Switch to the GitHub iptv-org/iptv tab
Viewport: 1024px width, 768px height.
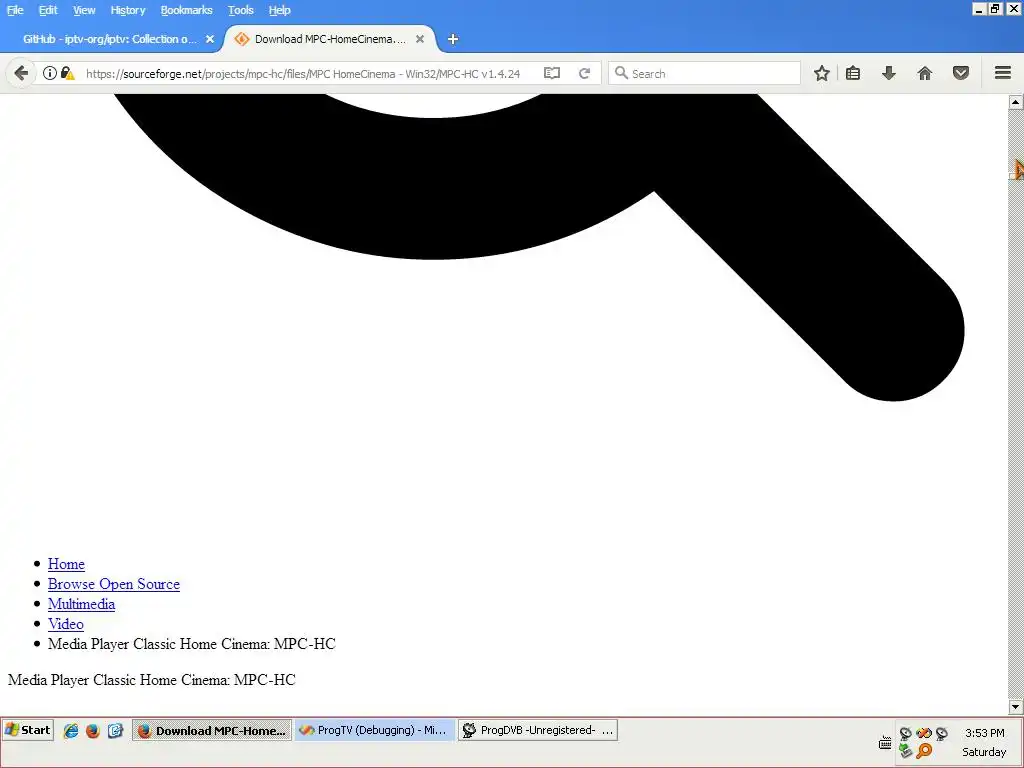[x=110, y=39]
